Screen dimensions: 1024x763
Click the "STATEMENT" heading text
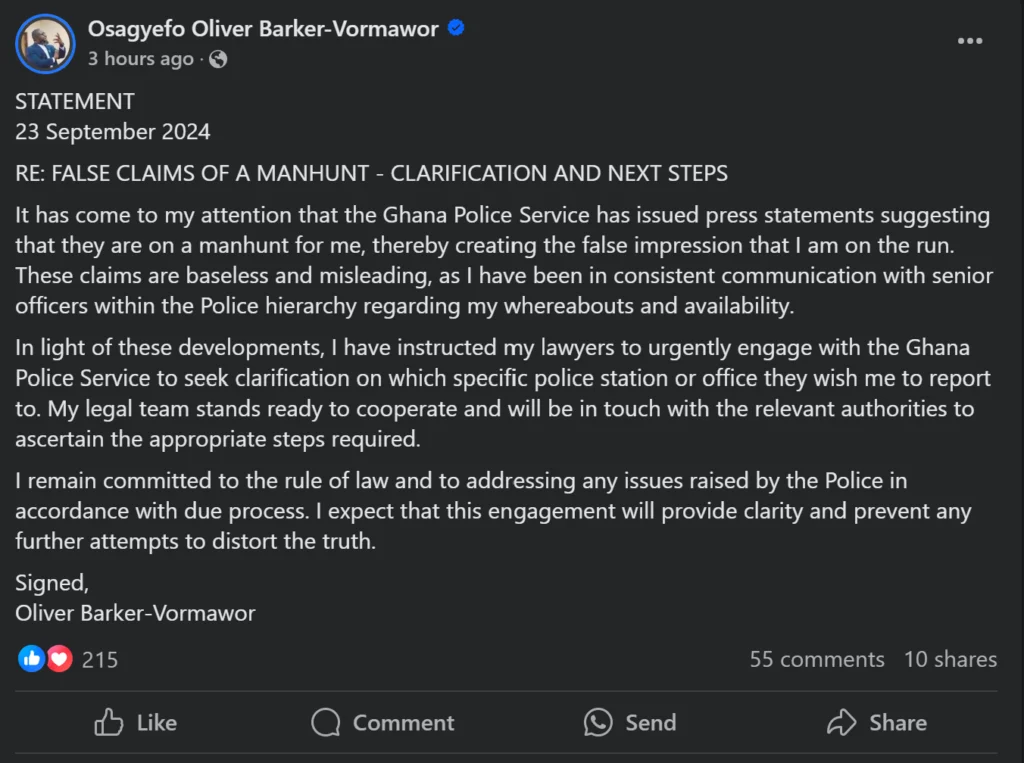75,101
